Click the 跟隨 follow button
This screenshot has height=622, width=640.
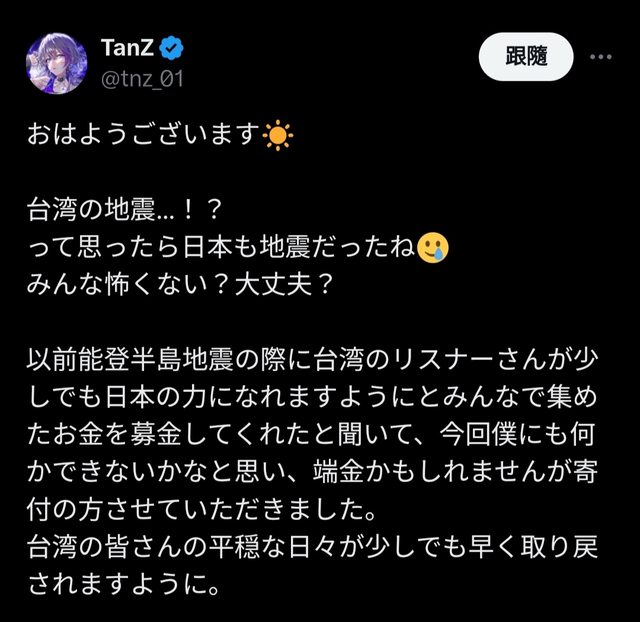[526, 56]
